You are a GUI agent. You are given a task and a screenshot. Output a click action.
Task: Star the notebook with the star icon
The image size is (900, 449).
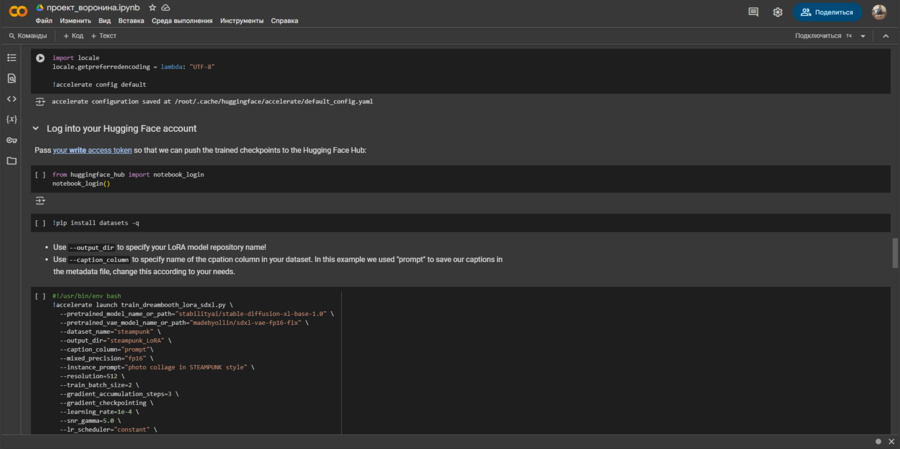click(152, 7)
